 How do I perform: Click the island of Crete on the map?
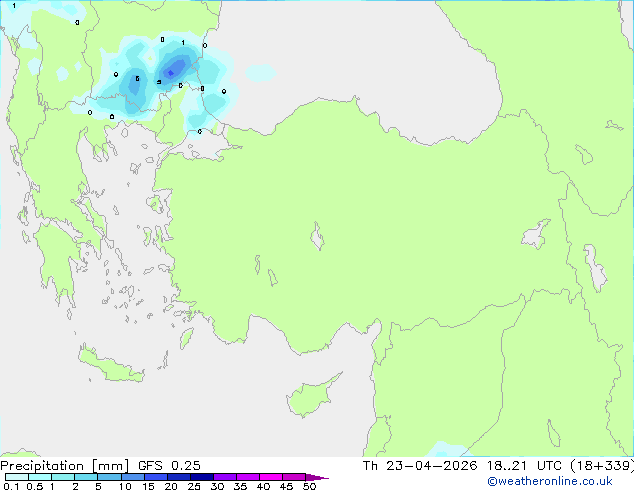coord(109,365)
